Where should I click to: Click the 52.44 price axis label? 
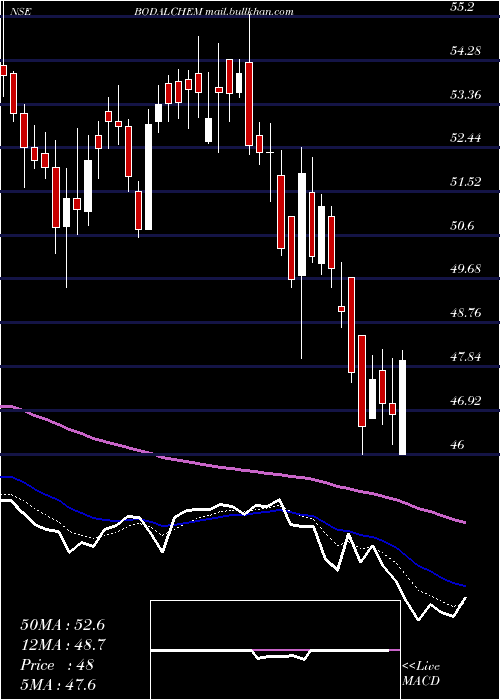pos(467,138)
